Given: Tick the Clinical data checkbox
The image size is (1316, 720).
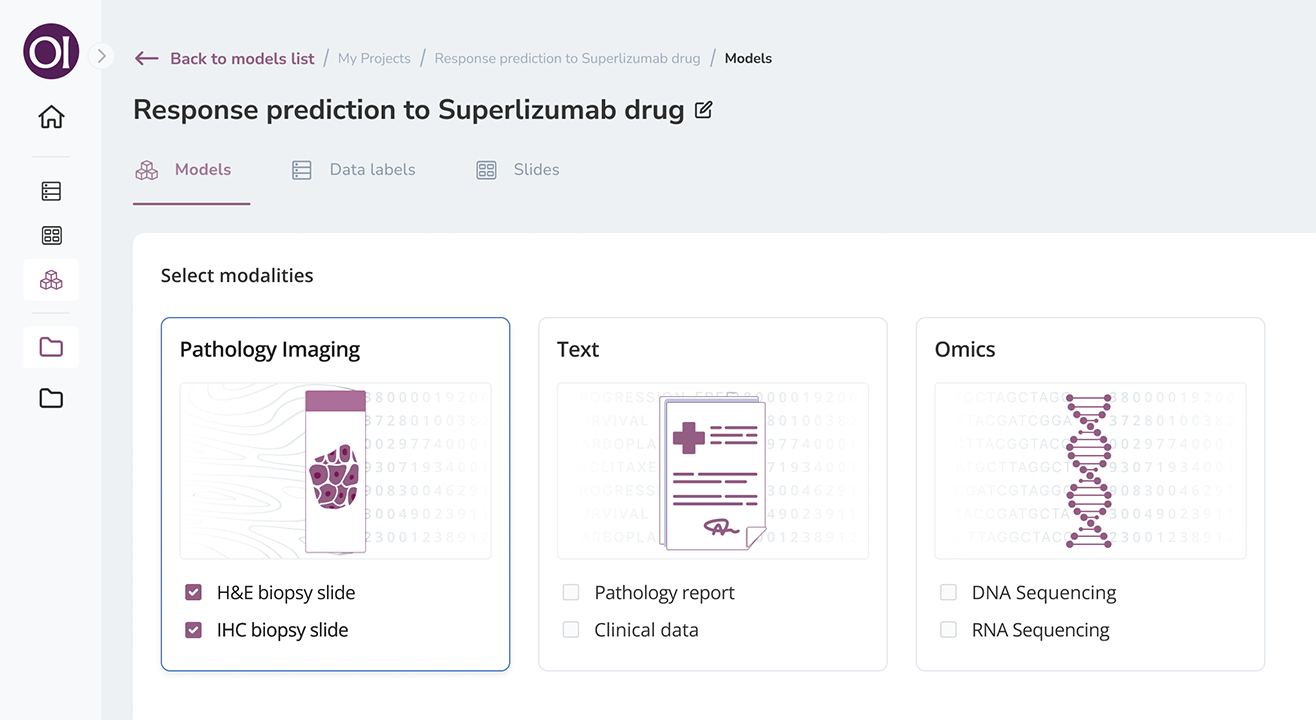Looking at the screenshot, I should point(571,630).
